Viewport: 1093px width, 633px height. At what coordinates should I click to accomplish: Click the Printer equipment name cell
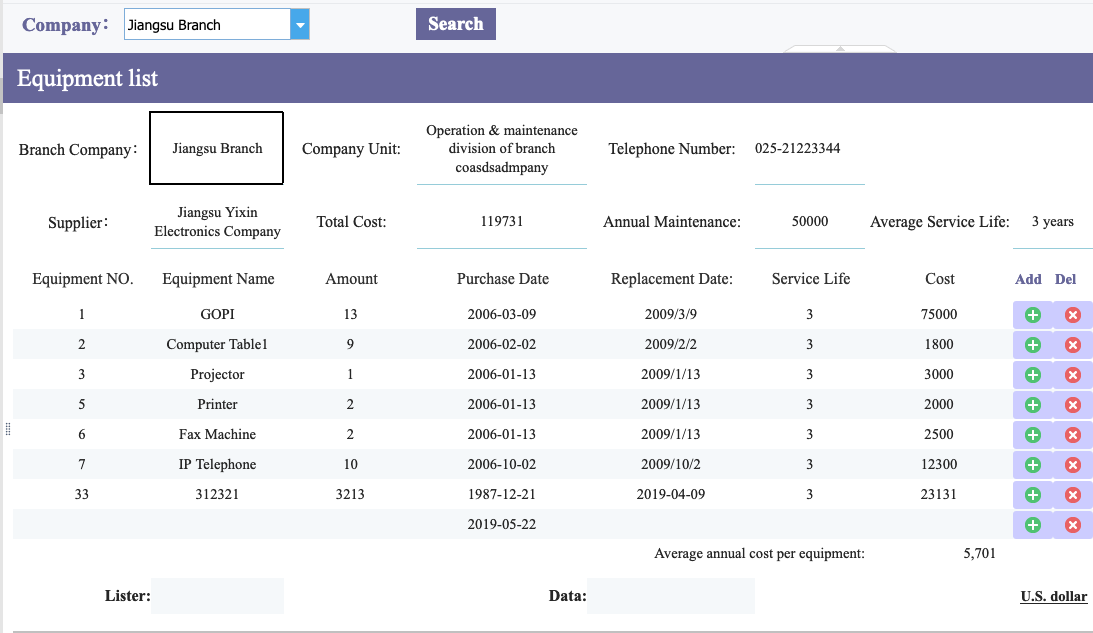[217, 404]
